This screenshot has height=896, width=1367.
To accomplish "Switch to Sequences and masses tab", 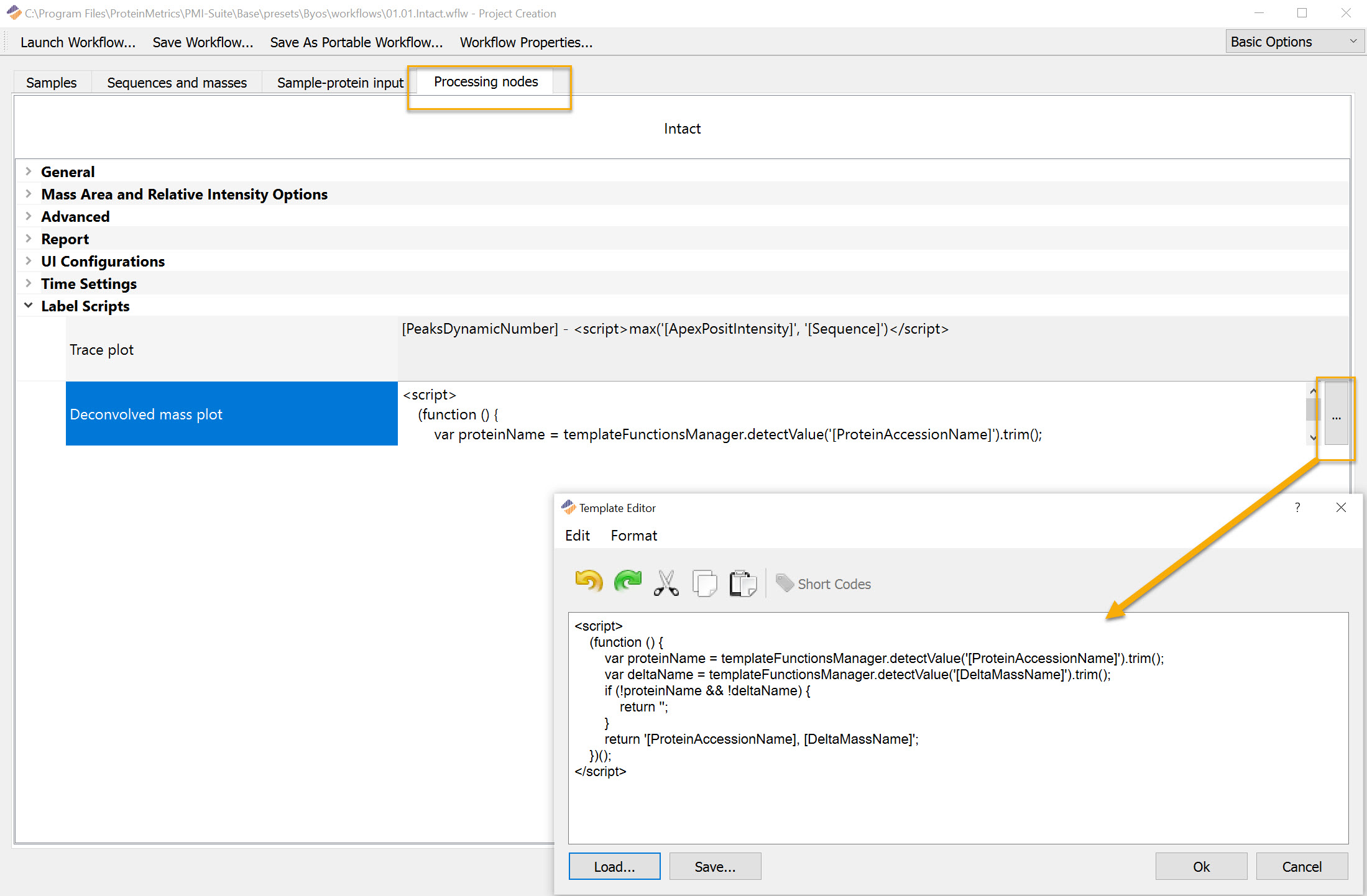I will [177, 83].
